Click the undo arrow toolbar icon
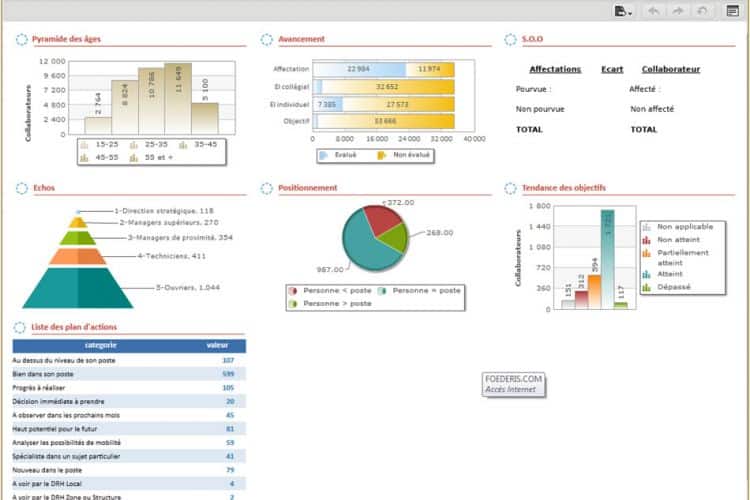The height and width of the screenshot is (500, 750). [x=654, y=11]
